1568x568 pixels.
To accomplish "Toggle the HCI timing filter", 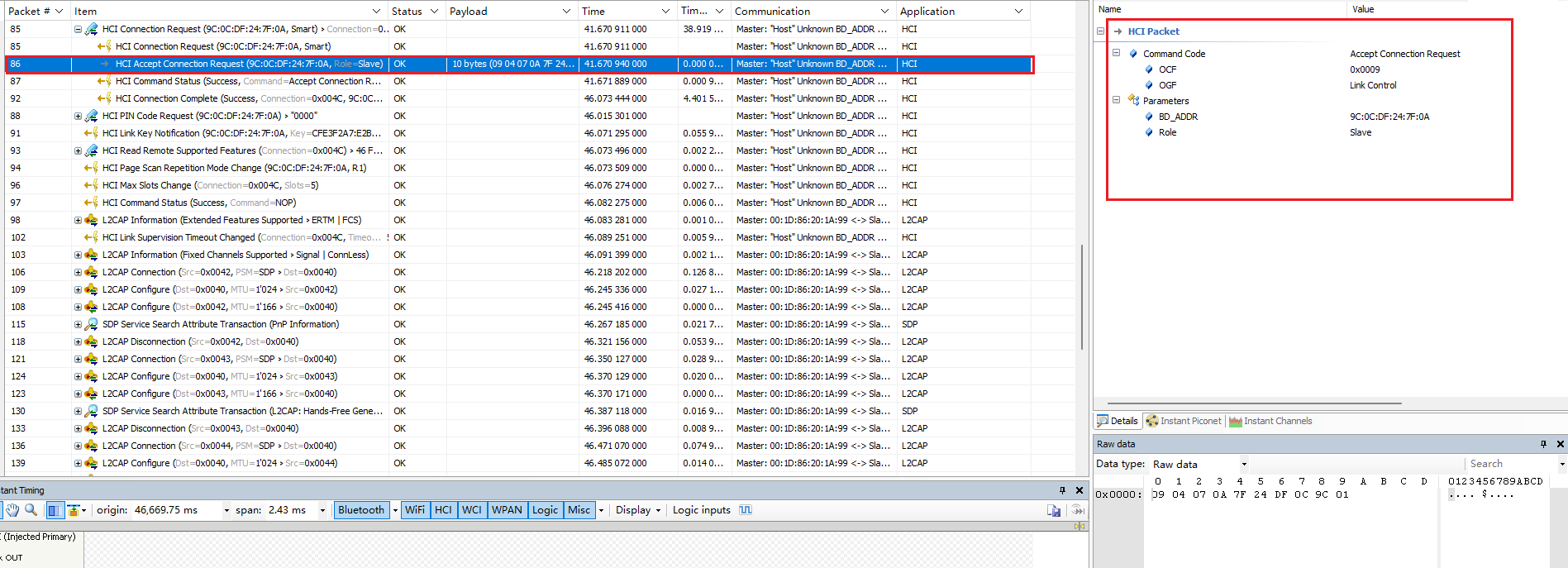I will (x=444, y=510).
